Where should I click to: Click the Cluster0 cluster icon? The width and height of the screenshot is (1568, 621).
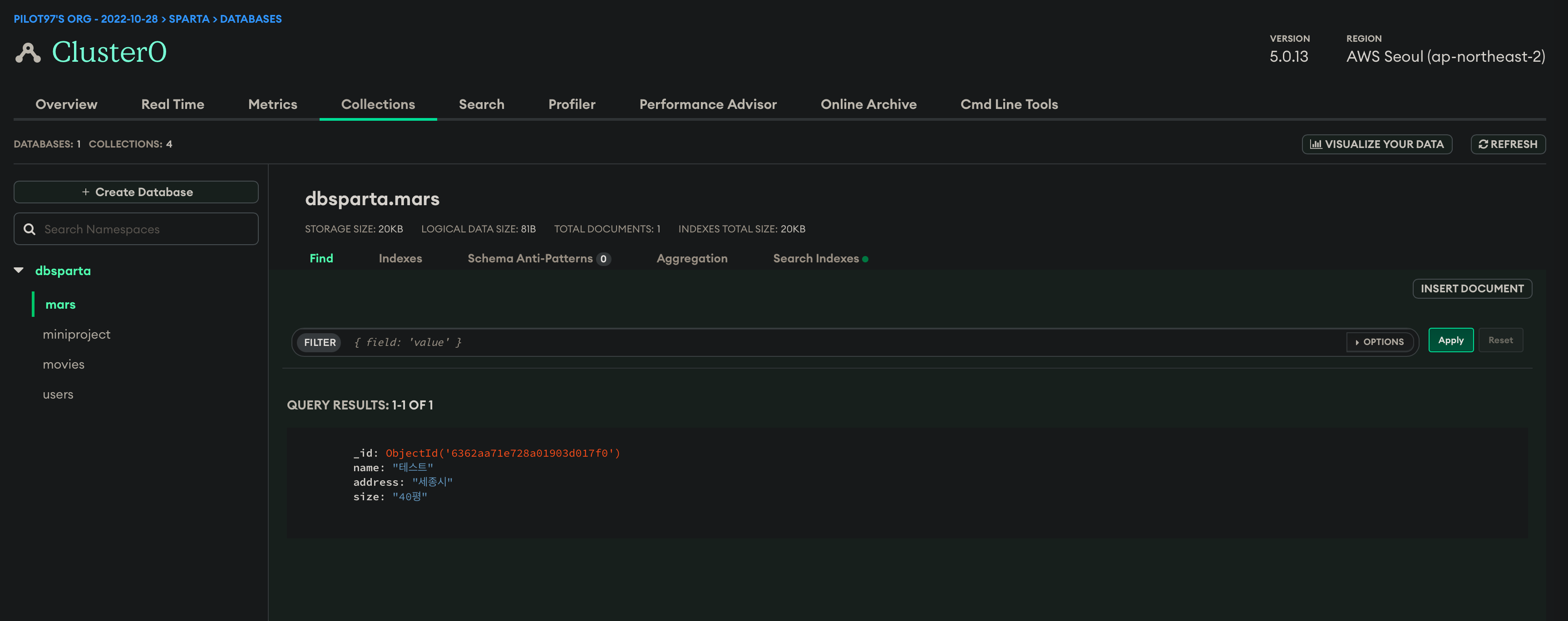click(x=28, y=53)
